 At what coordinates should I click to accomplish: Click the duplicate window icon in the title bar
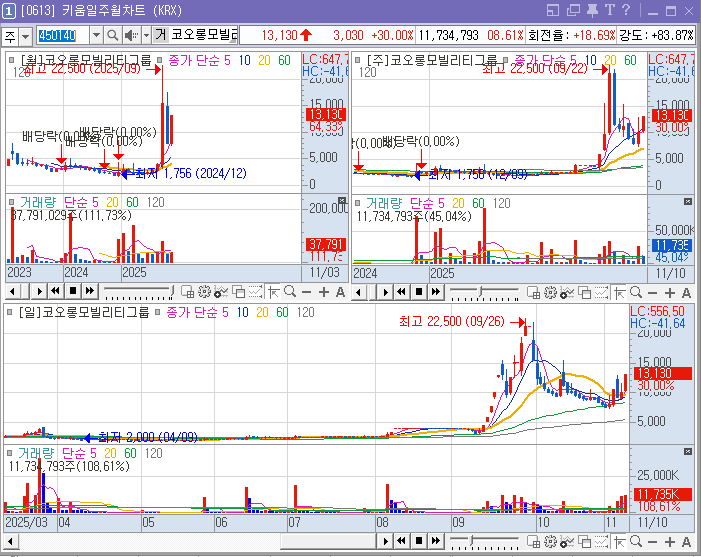click(573, 10)
